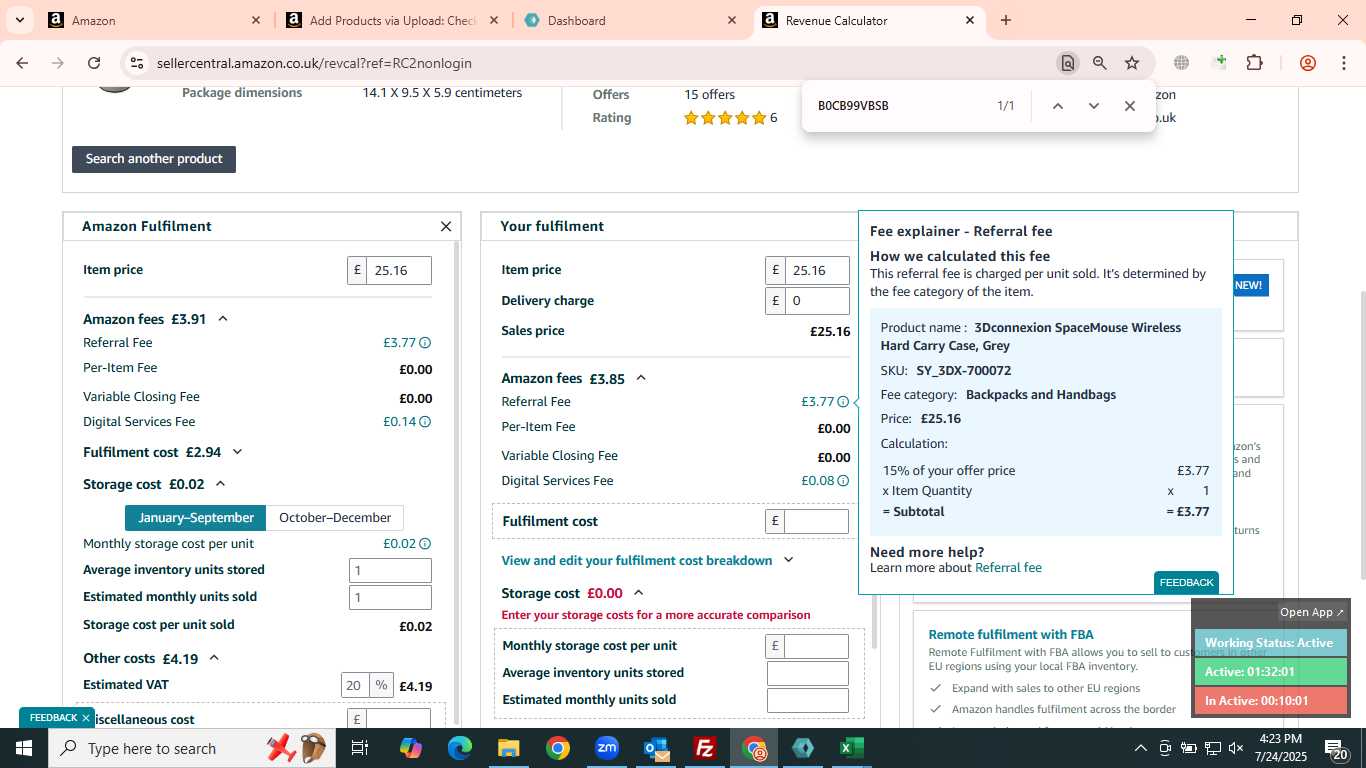Image resolution: width=1366 pixels, height=768 pixels.
Task: Expand Fulfilment cost £2.94 section
Action: click(237, 452)
